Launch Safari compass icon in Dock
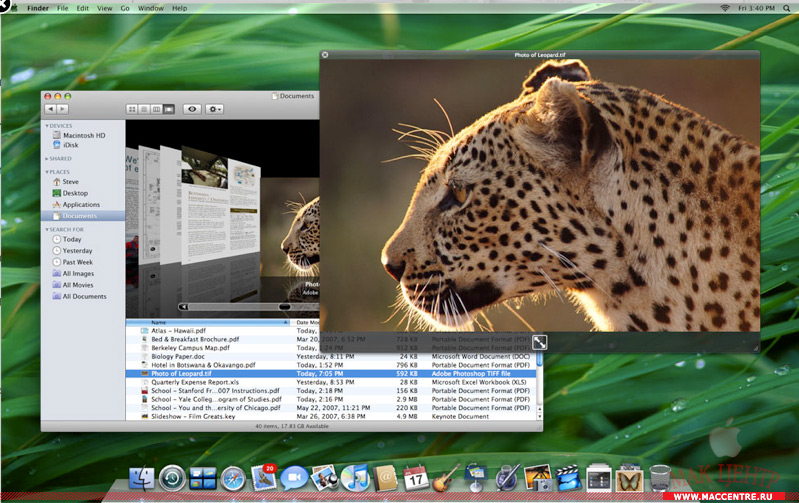This screenshot has height=503, width=799. click(x=233, y=479)
